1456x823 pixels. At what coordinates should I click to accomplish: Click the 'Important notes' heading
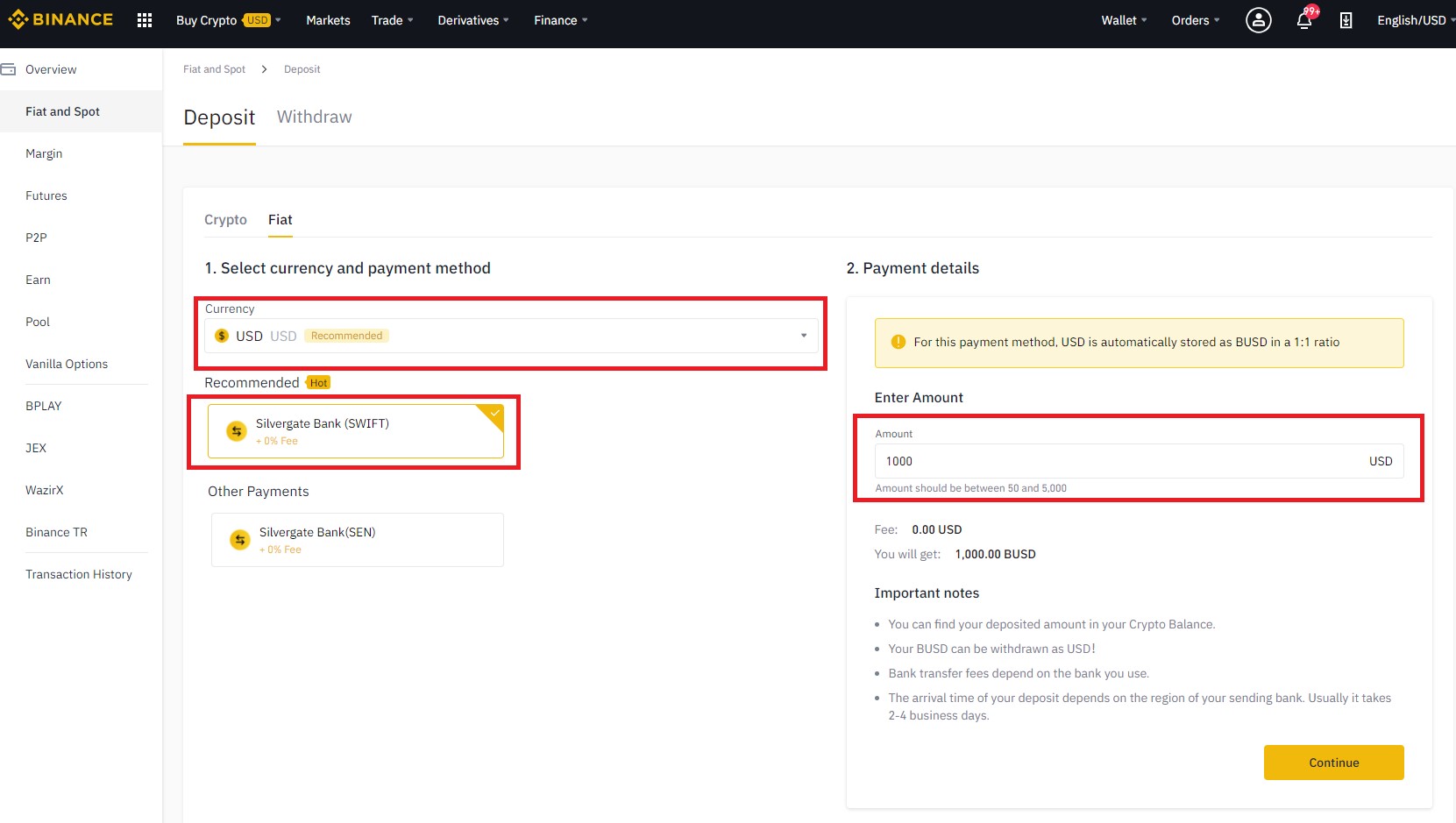[x=927, y=593]
